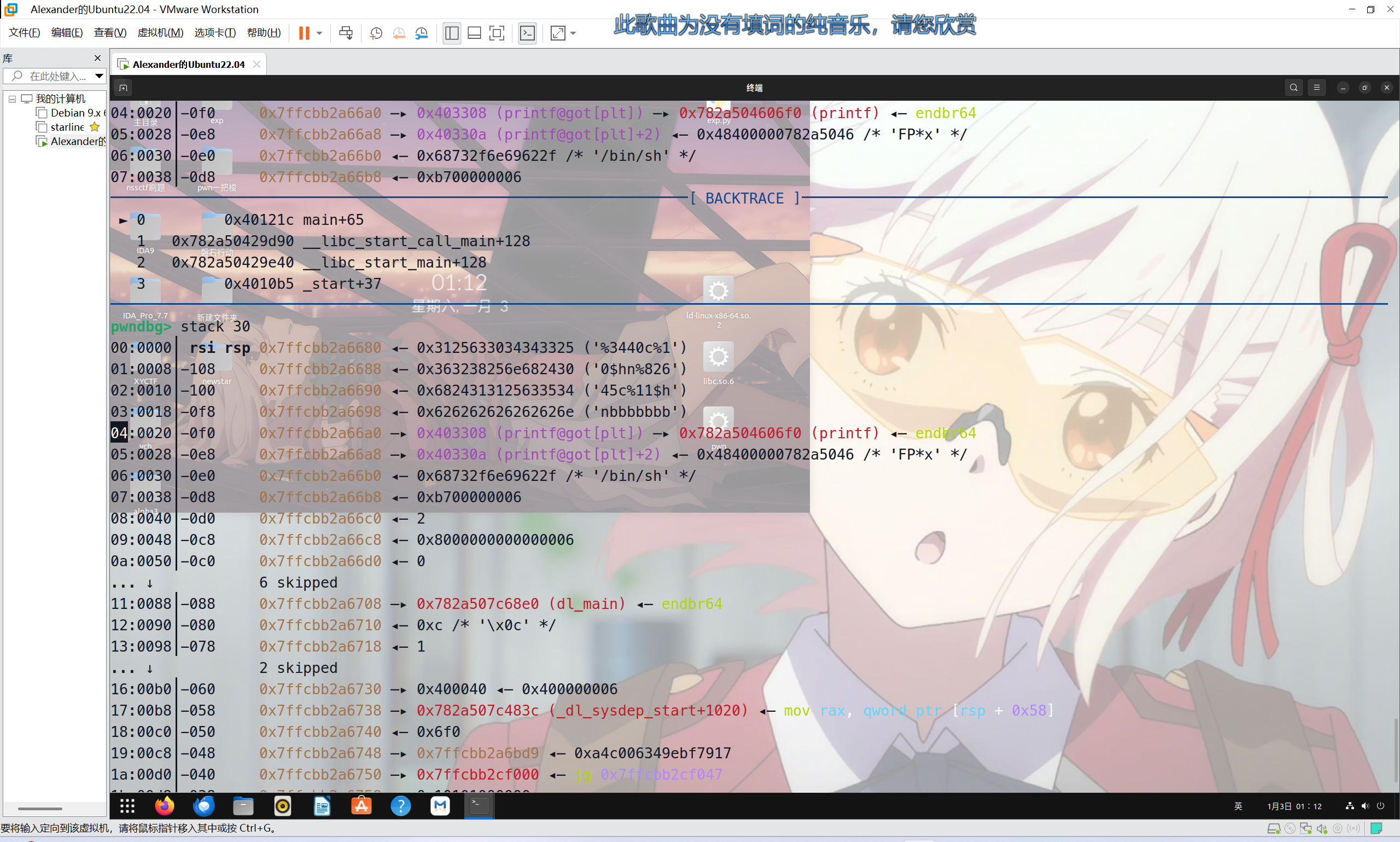Pause the virtual machine with orange button
The width and height of the screenshot is (1400, 842).
pos(304,33)
